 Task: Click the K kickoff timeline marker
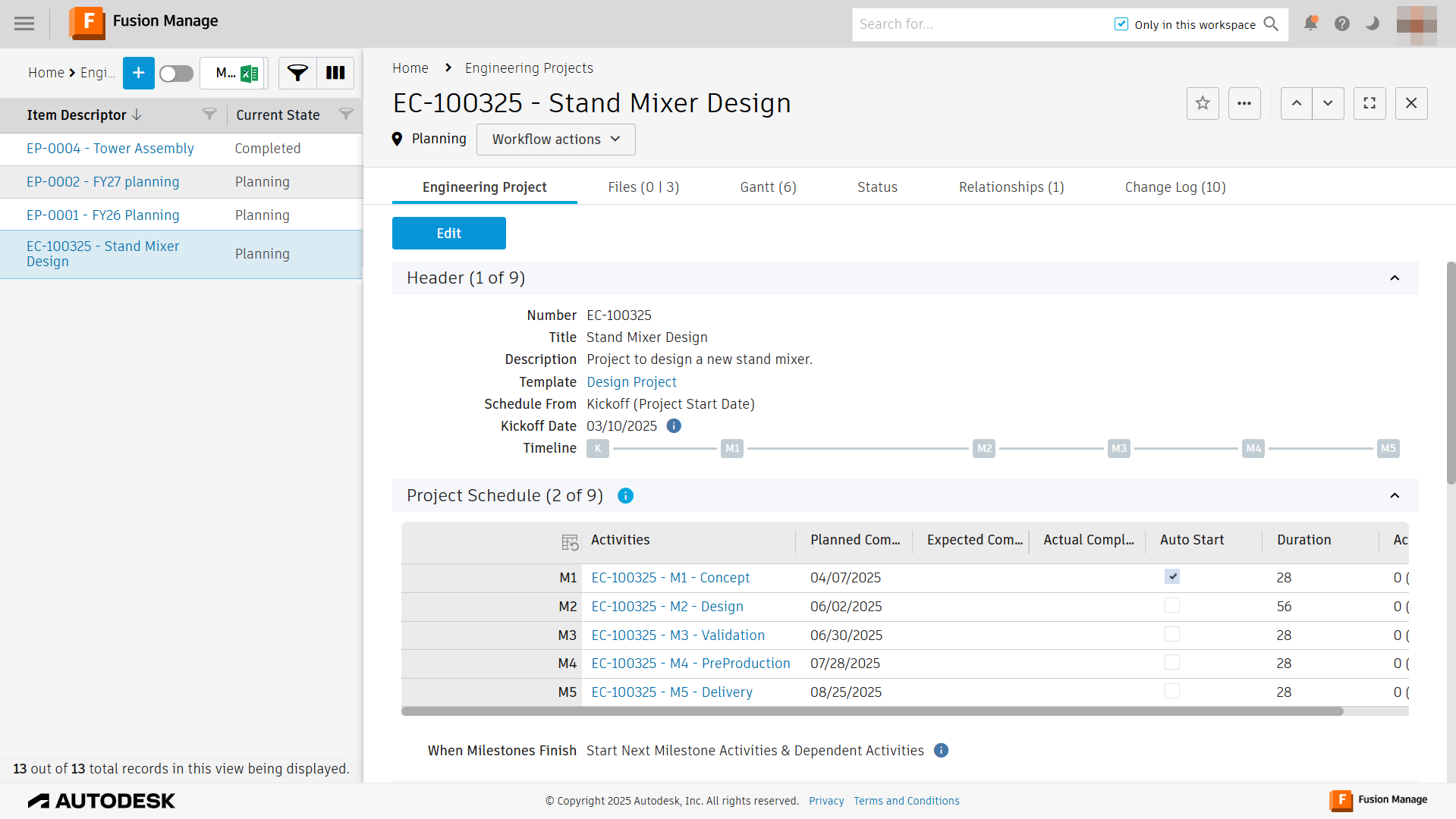[x=598, y=448]
